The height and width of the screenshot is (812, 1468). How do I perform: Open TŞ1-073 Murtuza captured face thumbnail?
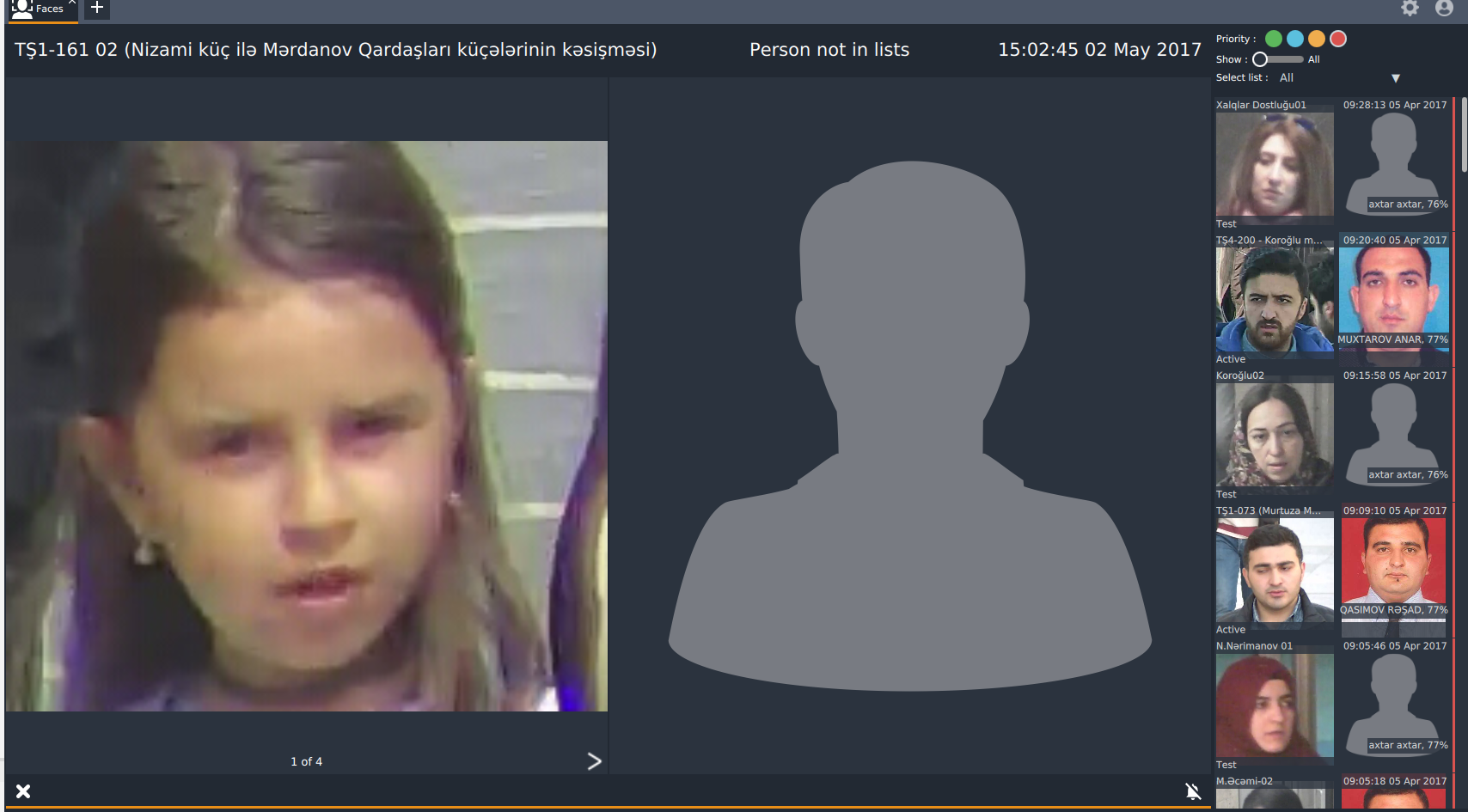[1275, 570]
